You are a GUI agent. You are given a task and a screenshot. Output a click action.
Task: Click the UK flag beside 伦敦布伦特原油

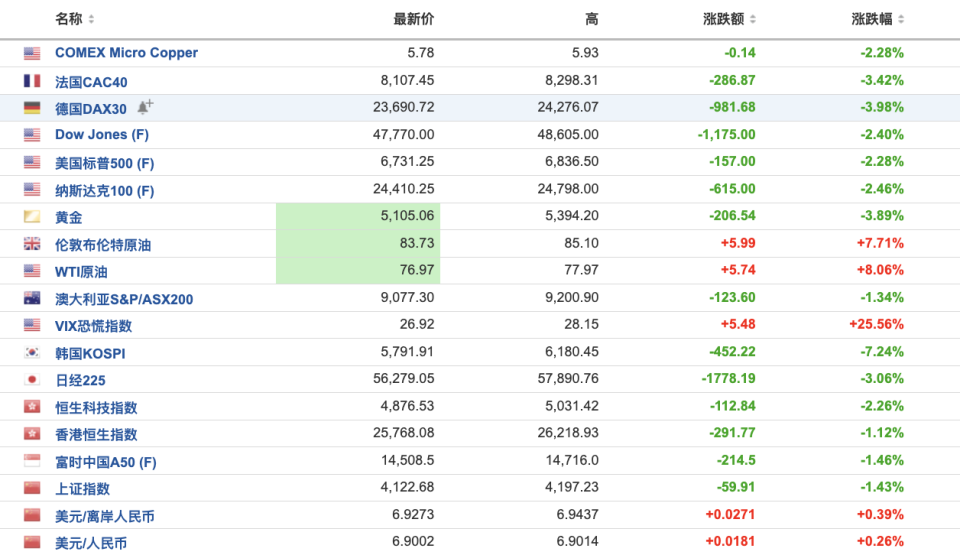[32, 244]
